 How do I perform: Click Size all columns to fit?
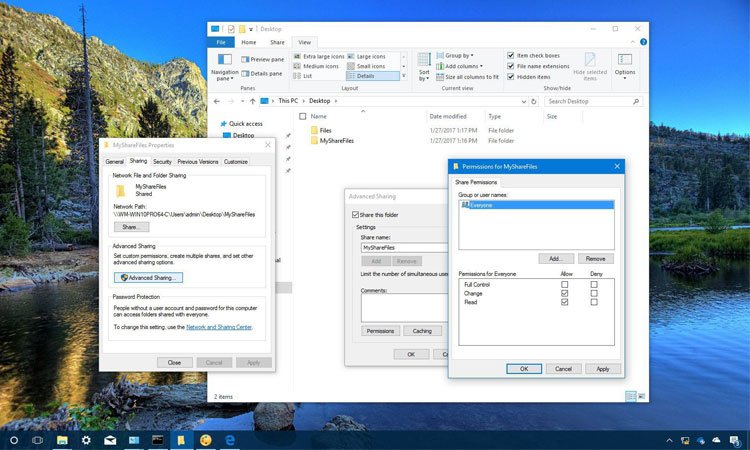(470, 76)
